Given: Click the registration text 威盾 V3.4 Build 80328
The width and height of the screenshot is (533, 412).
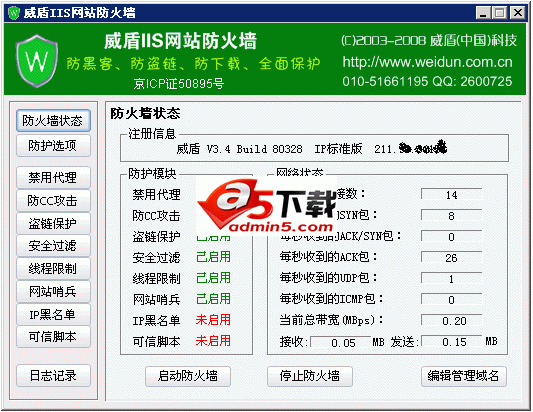Looking at the screenshot, I should click(239, 149).
